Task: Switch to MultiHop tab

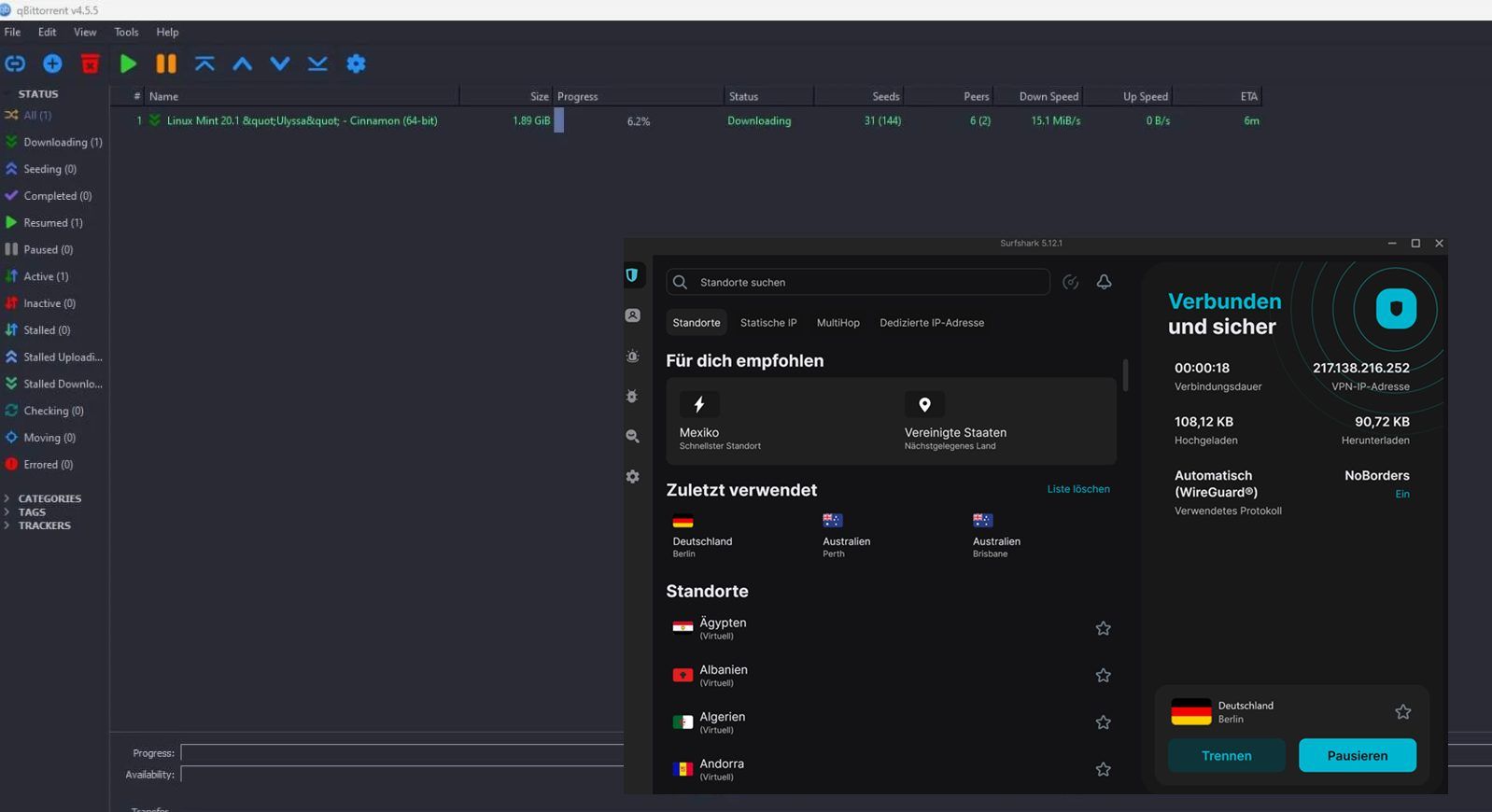Action: pos(838,323)
